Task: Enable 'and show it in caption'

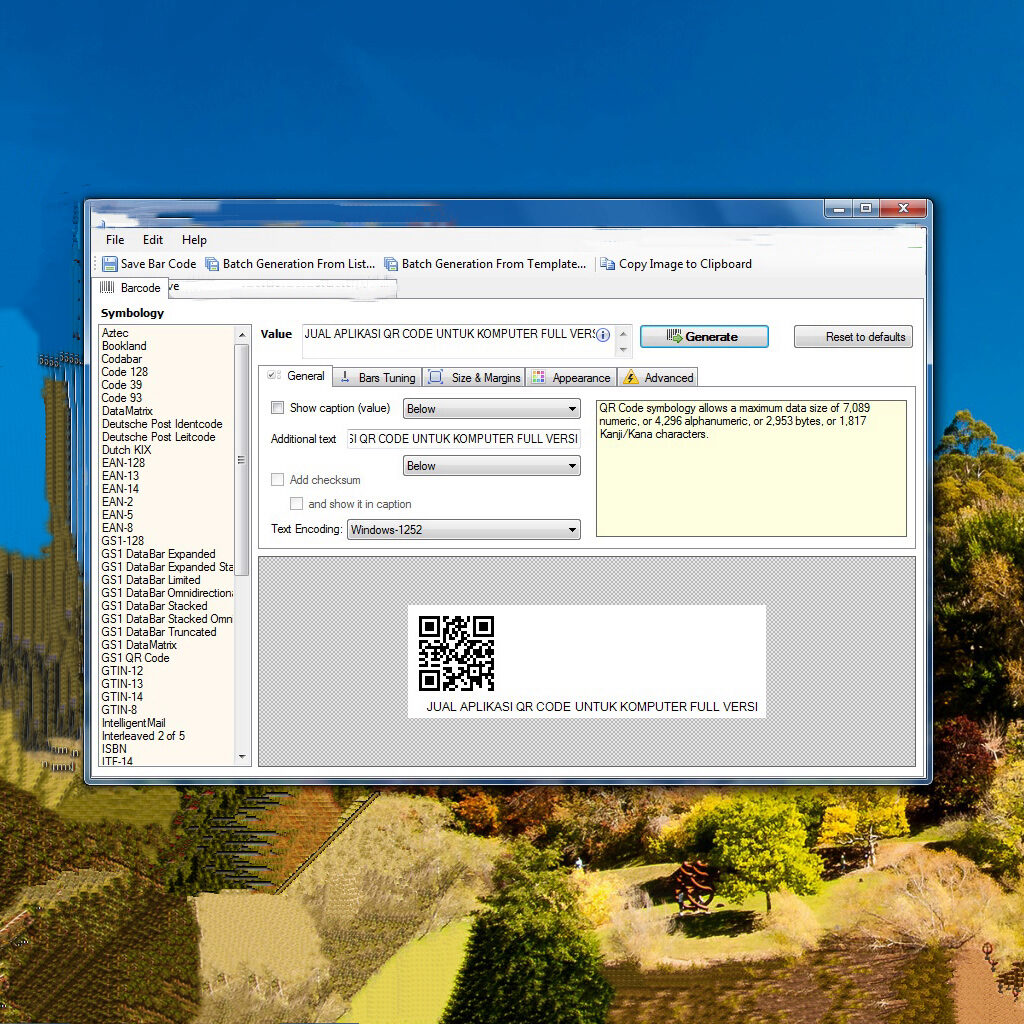Action: 296,503
